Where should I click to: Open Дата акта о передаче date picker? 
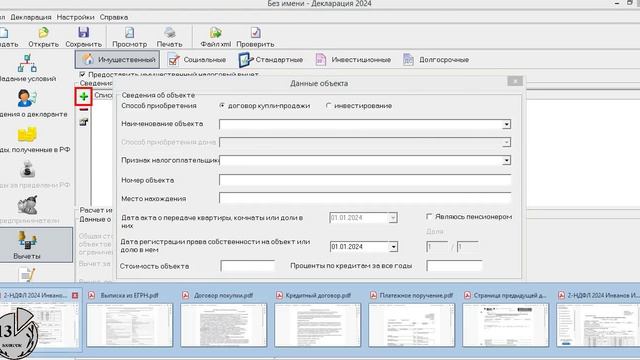click(393, 218)
